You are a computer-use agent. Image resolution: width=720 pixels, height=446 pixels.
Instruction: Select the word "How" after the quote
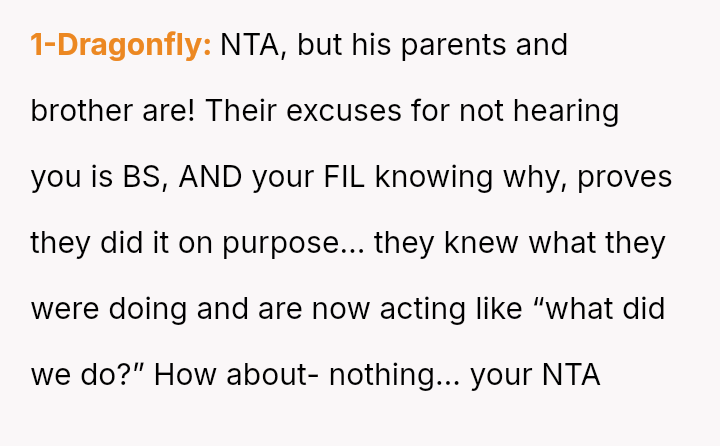click(185, 375)
